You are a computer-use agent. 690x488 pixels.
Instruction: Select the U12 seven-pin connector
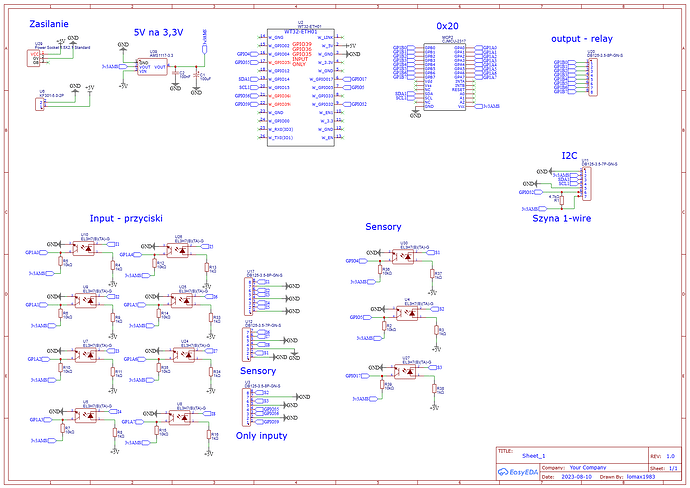click(246, 345)
